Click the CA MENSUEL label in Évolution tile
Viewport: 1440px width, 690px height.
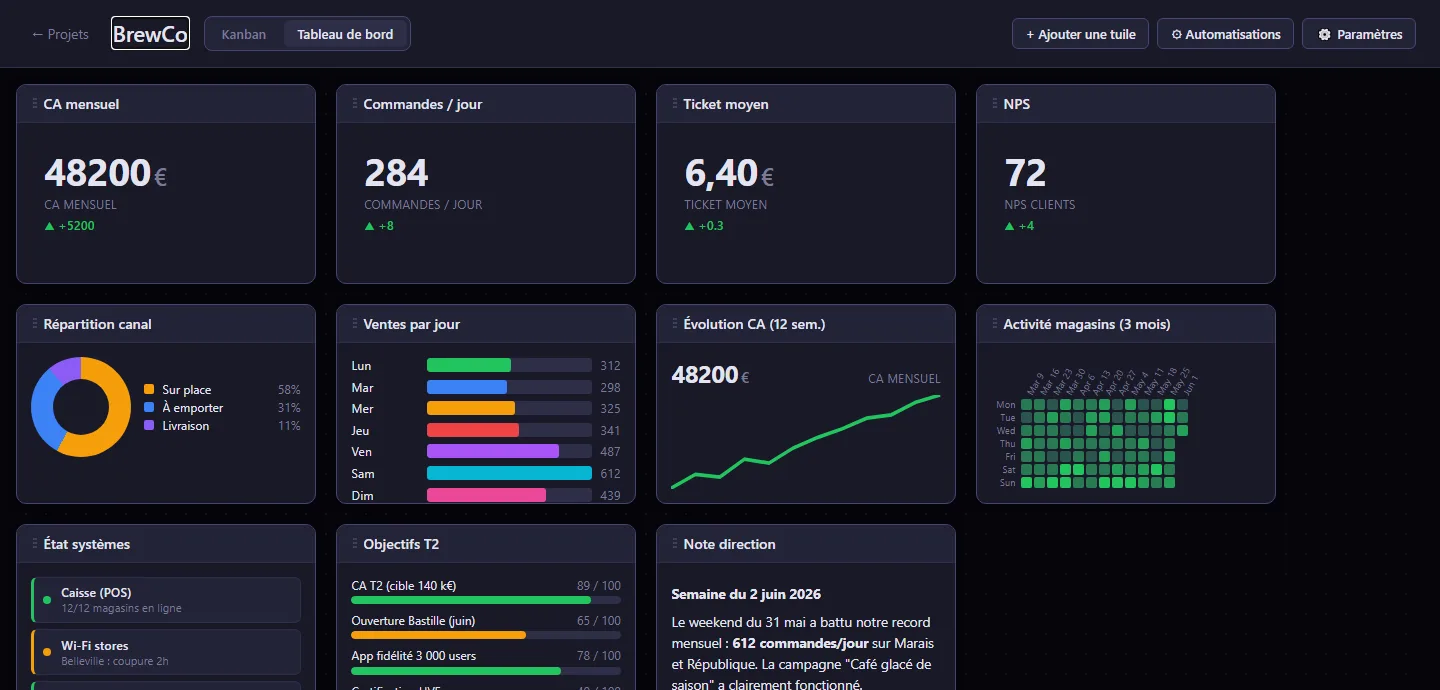(x=904, y=379)
